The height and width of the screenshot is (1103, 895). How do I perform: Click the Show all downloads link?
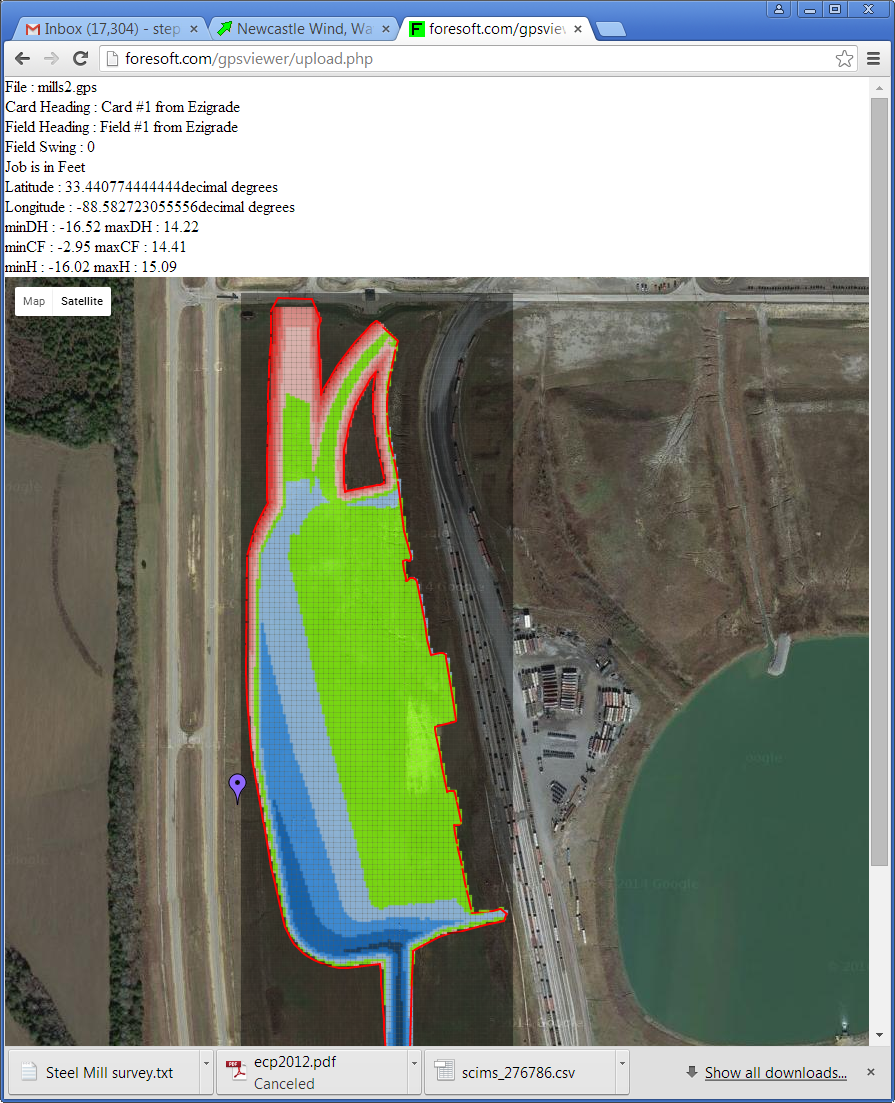point(775,1073)
